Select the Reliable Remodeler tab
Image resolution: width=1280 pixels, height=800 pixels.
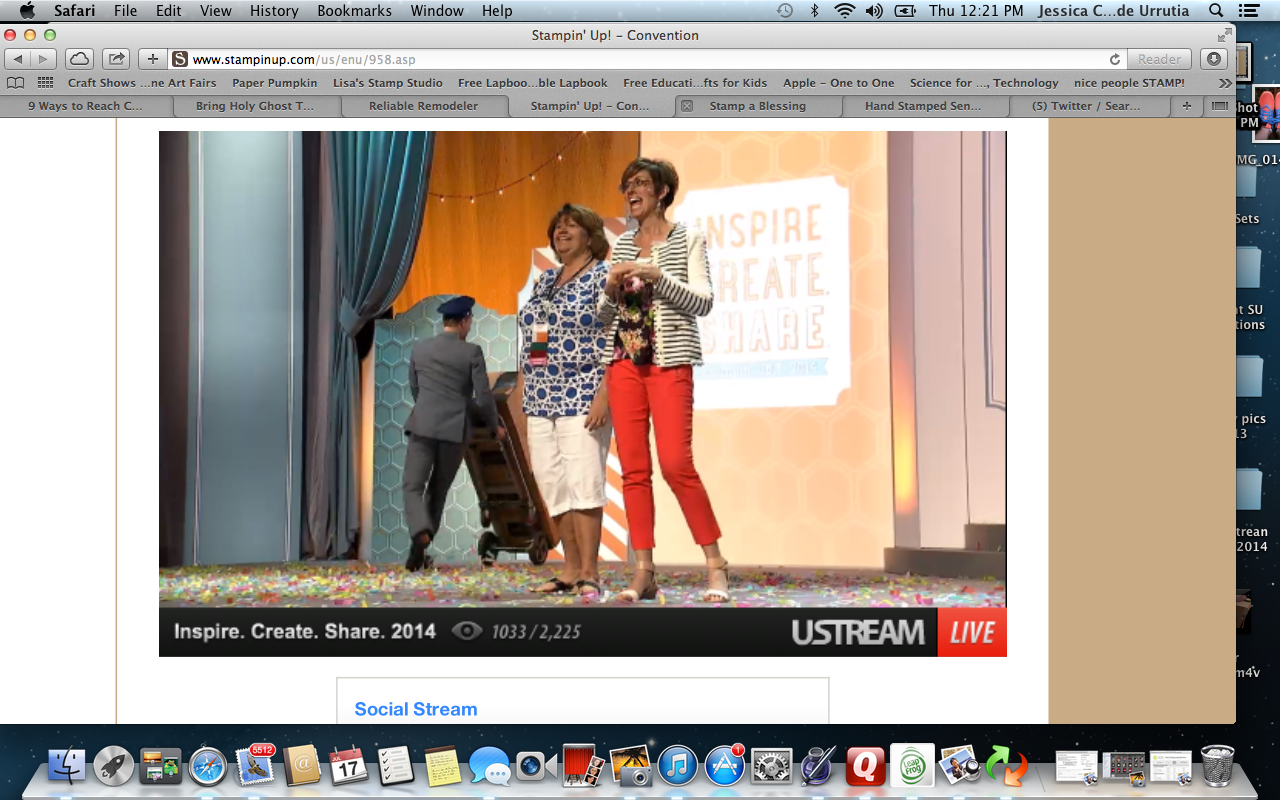(423, 106)
